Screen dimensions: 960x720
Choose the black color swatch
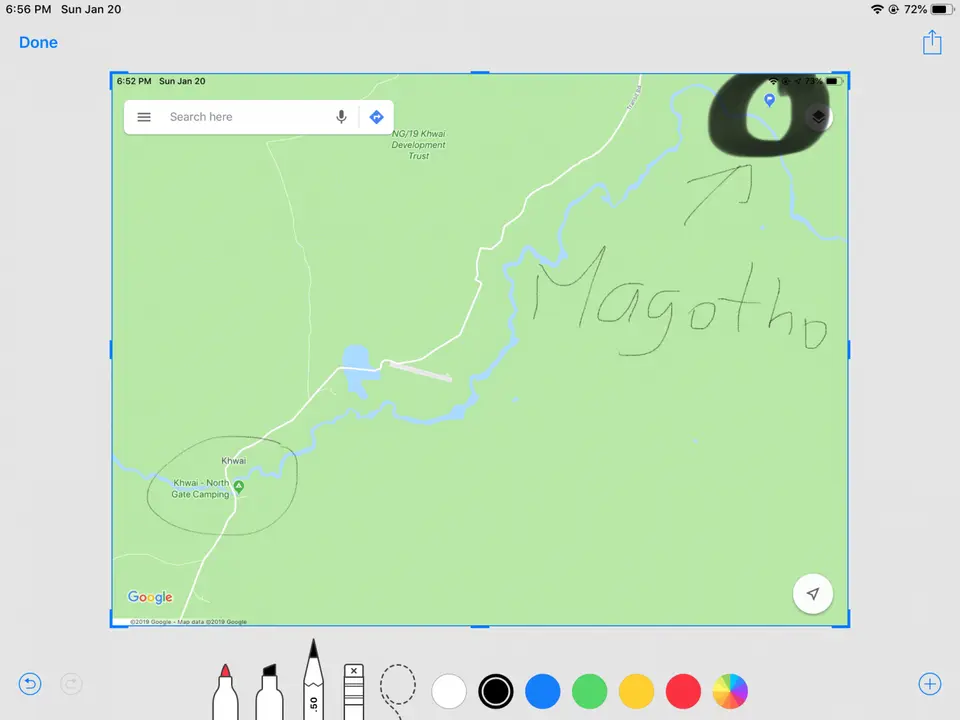pos(495,691)
